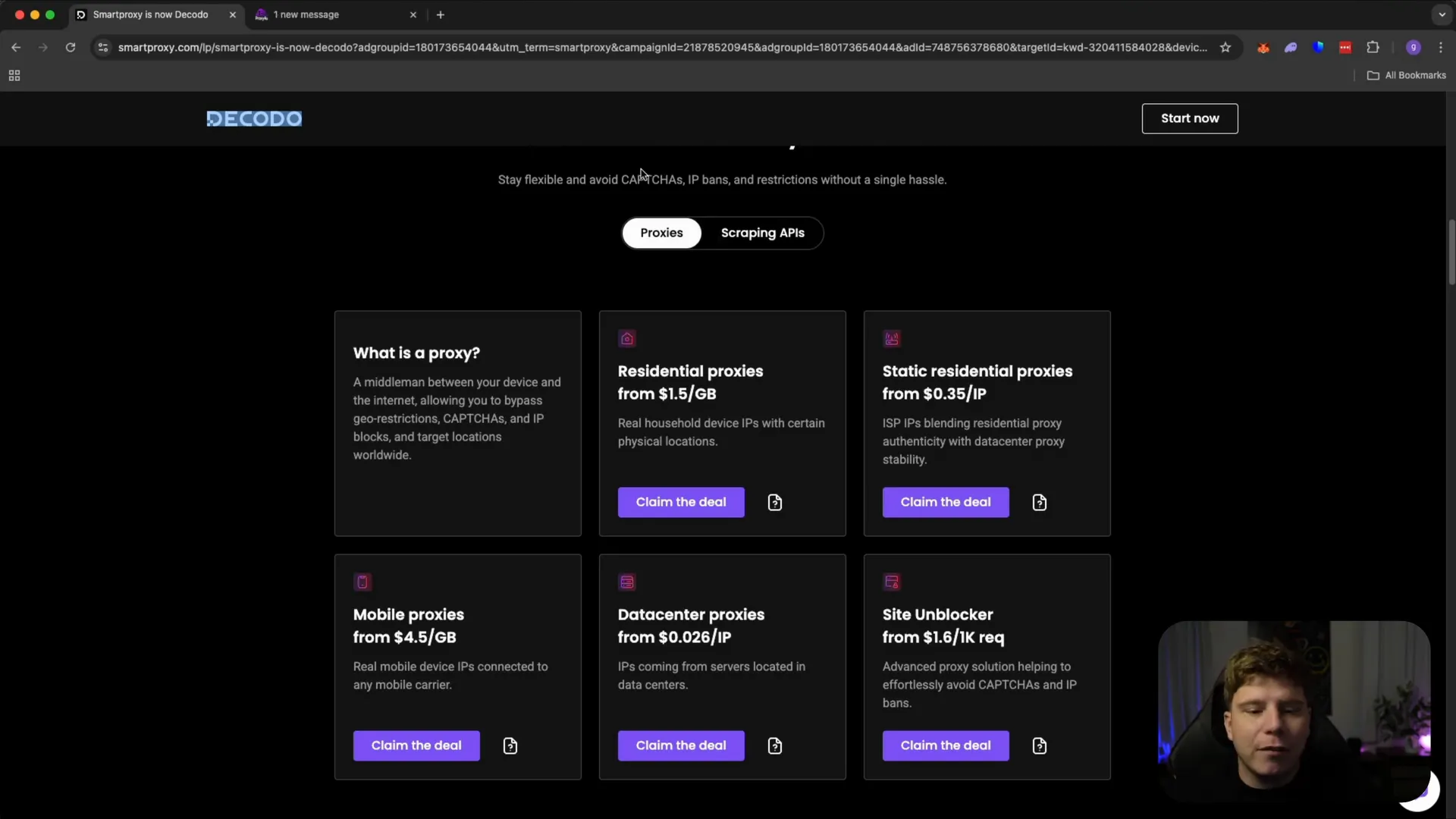Click the "Site Unblocker from $1.6/1K req" heading
The width and height of the screenshot is (1456, 819).
click(x=943, y=626)
